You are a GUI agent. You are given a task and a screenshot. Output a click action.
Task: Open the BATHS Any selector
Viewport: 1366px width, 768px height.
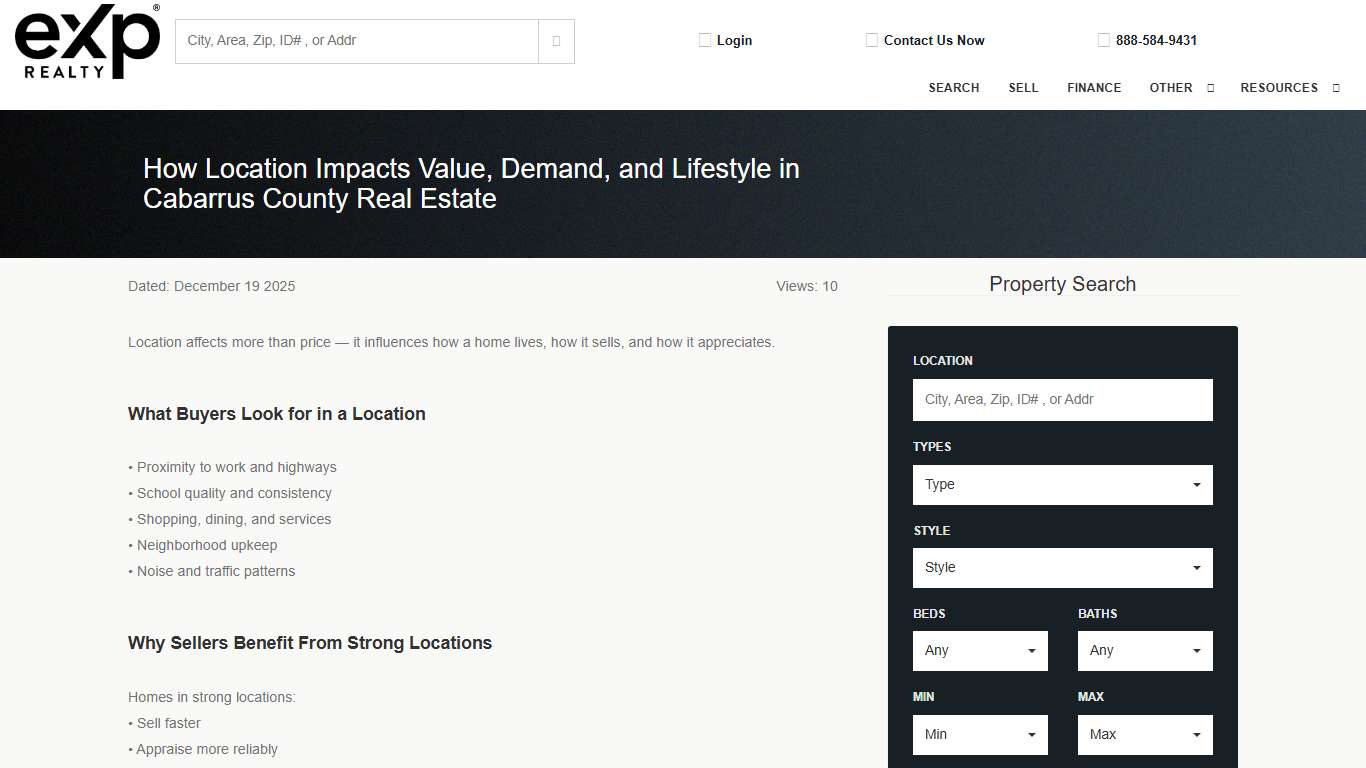click(1144, 650)
